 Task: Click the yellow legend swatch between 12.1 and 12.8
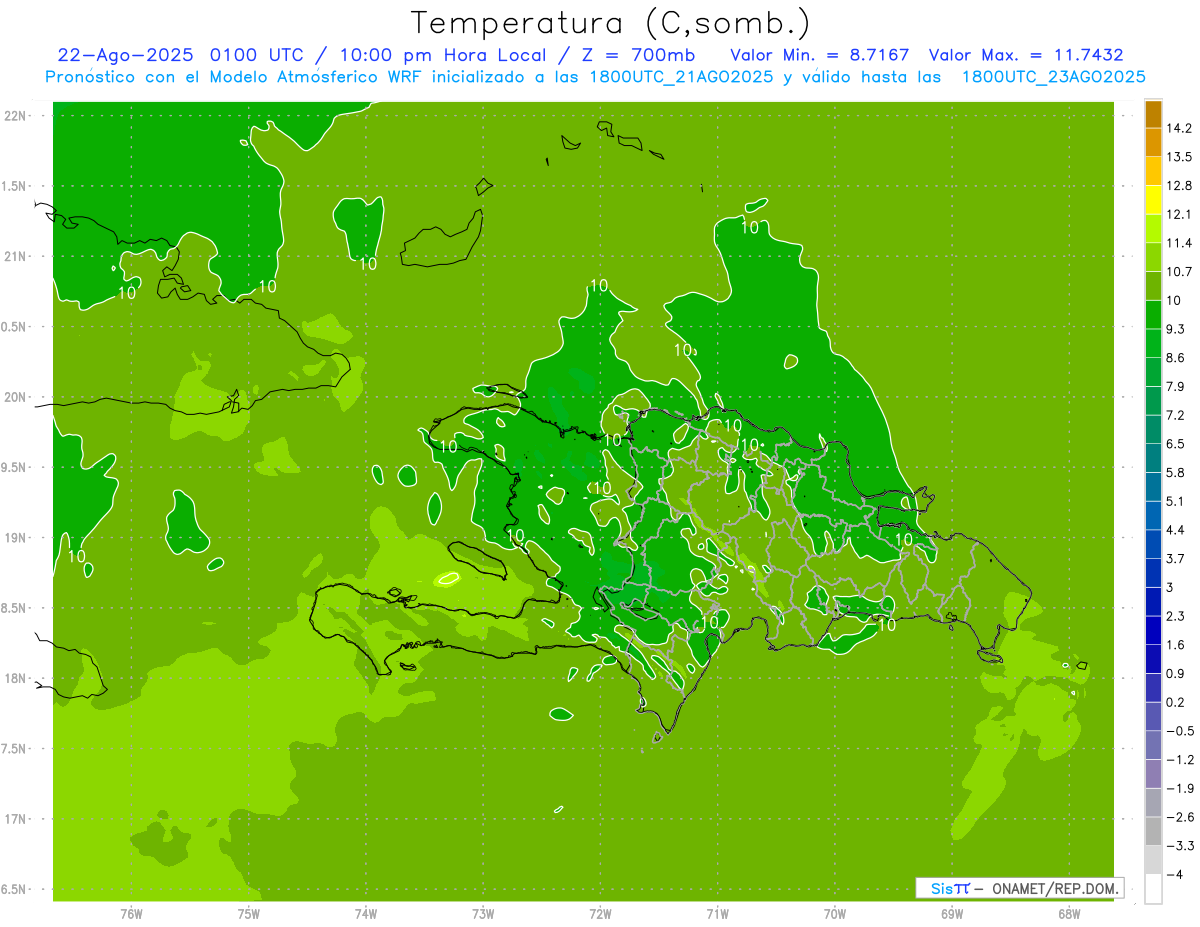tap(1153, 200)
